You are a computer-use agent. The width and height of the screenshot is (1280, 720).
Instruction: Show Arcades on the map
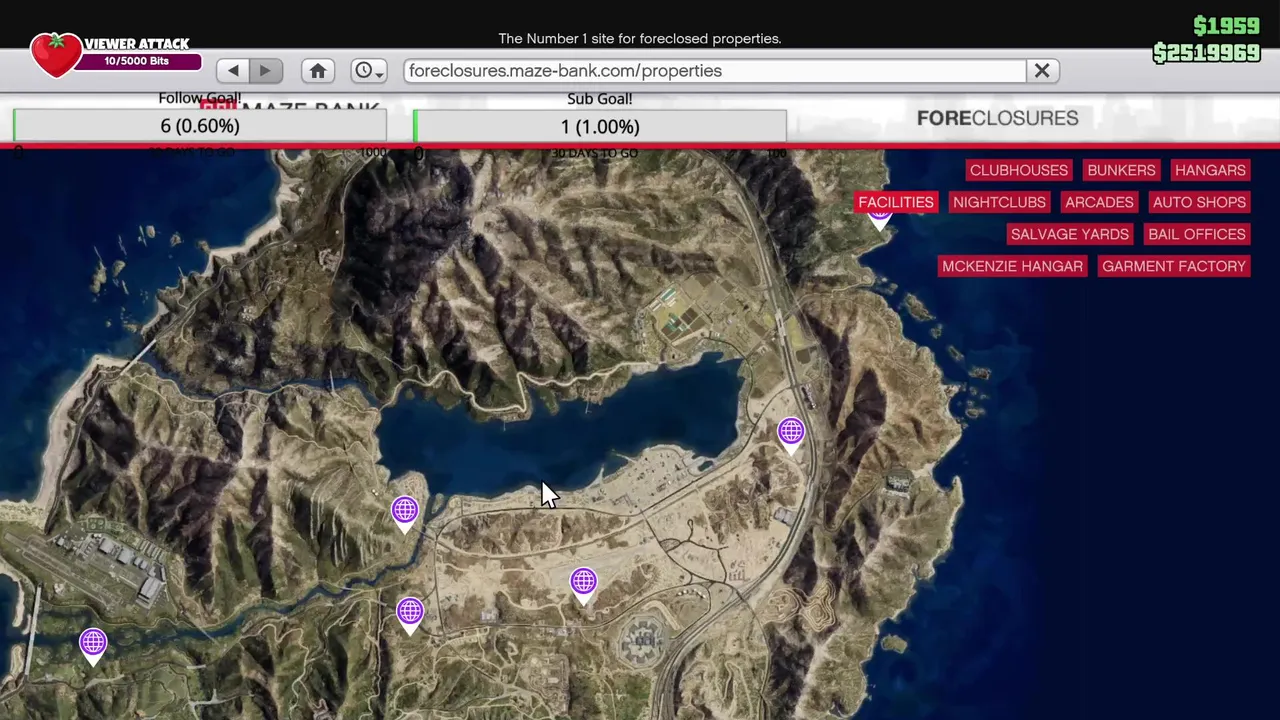point(1099,202)
